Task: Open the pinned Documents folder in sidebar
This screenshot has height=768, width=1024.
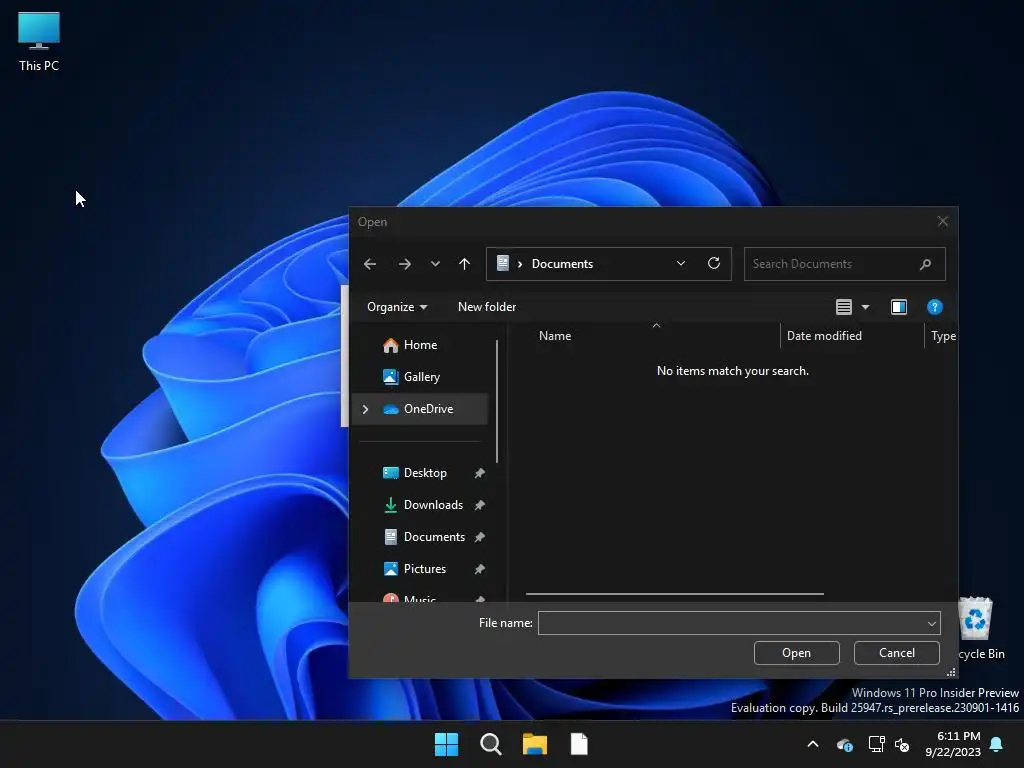Action: click(434, 537)
